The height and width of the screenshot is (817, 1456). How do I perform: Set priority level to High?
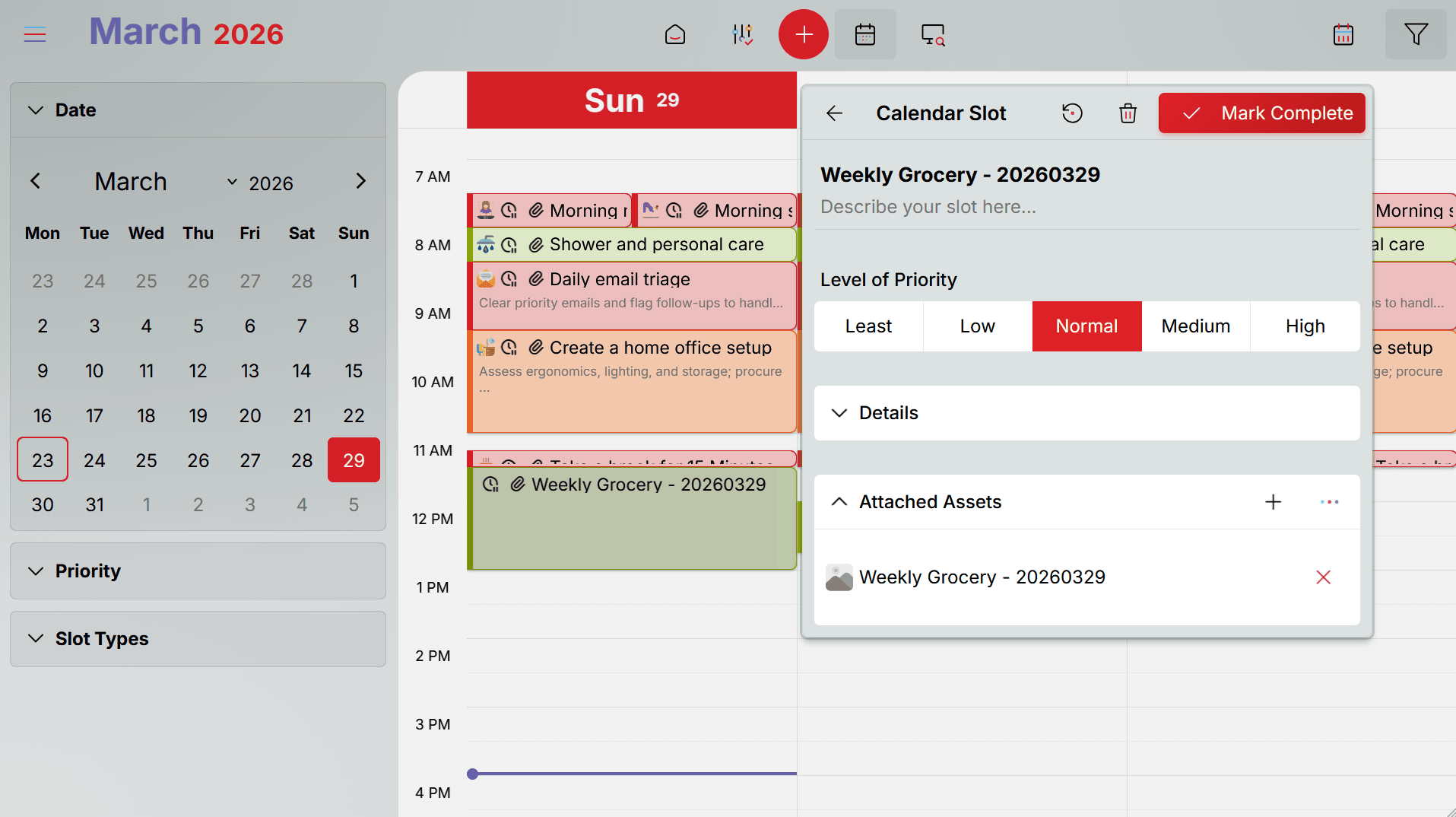click(x=1305, y=326)
